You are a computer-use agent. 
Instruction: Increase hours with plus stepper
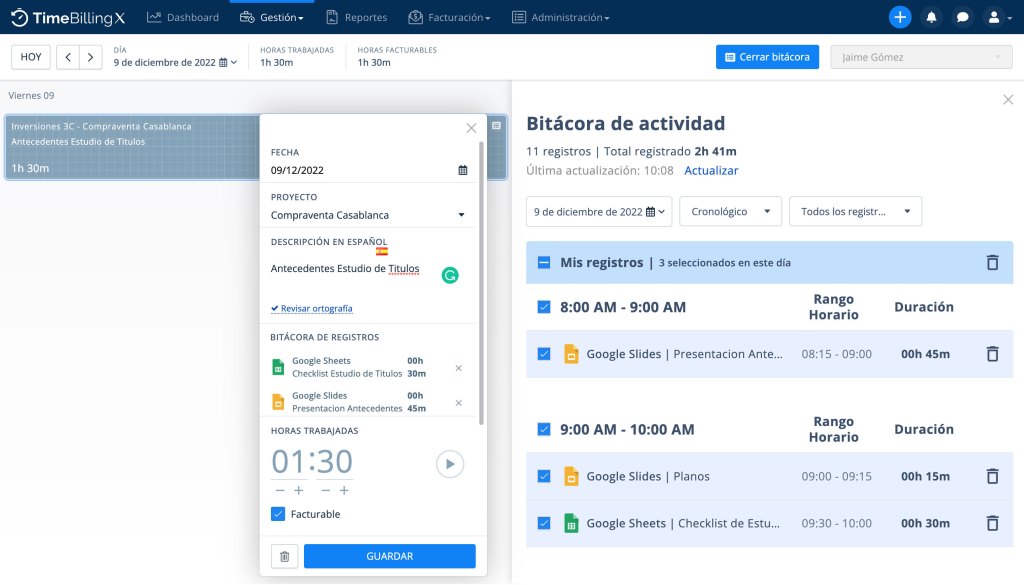(298, 490)
